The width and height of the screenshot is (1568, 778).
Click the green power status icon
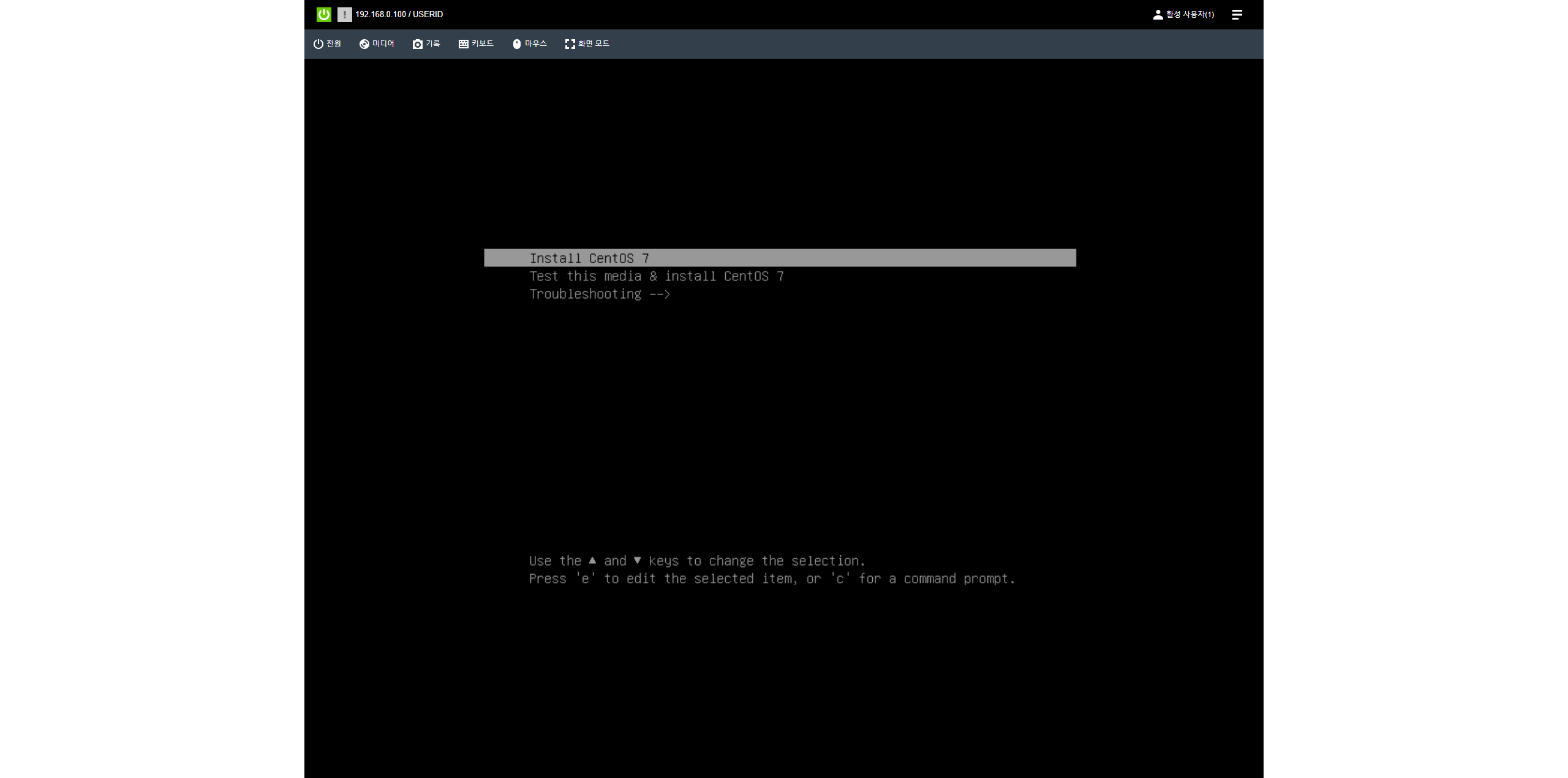point(323,14)
